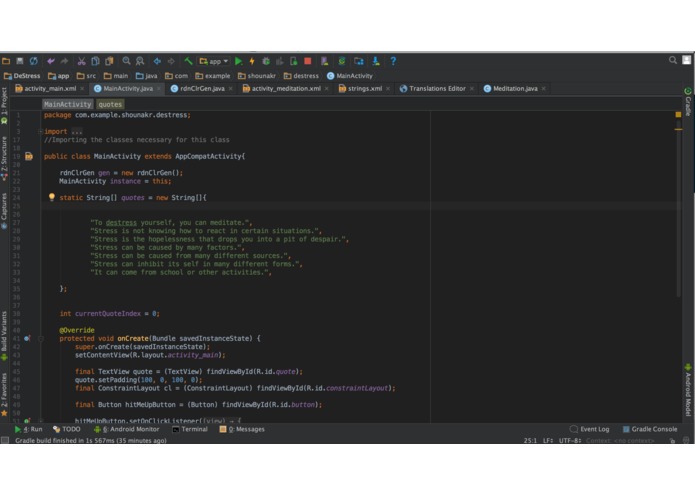Toggle the Favorites tool window
The image size is (695, 494).
click(x=4, y=394)
